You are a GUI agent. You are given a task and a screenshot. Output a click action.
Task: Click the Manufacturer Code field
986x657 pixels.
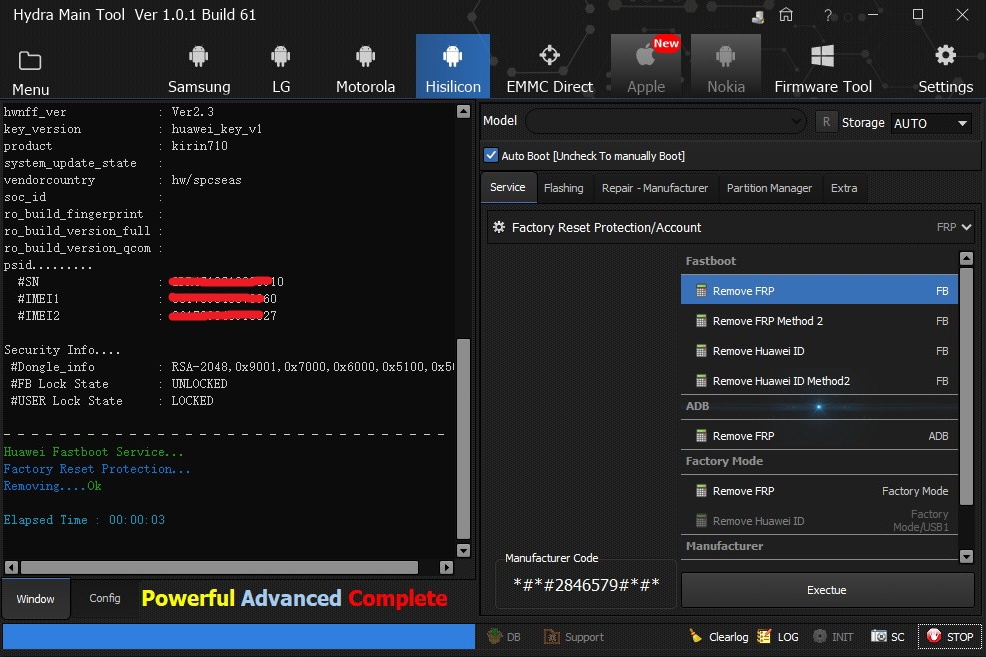click(x=585, y=586)
